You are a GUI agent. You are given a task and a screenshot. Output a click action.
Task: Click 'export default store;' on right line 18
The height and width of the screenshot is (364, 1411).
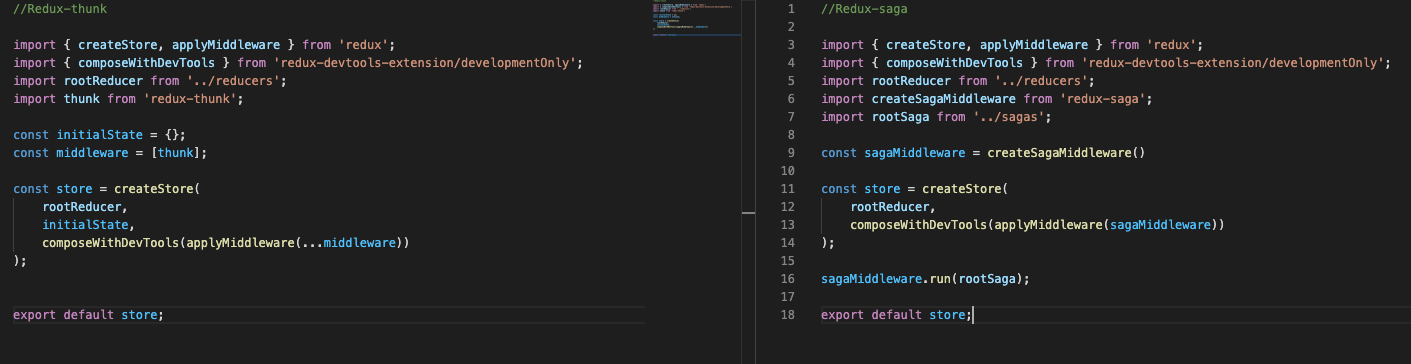[x=896, y=315]
